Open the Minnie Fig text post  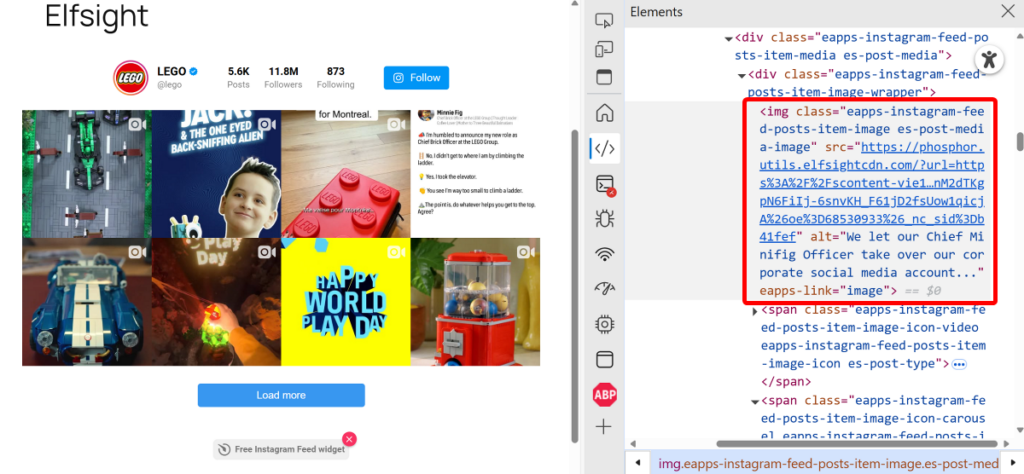pos(475,174)
